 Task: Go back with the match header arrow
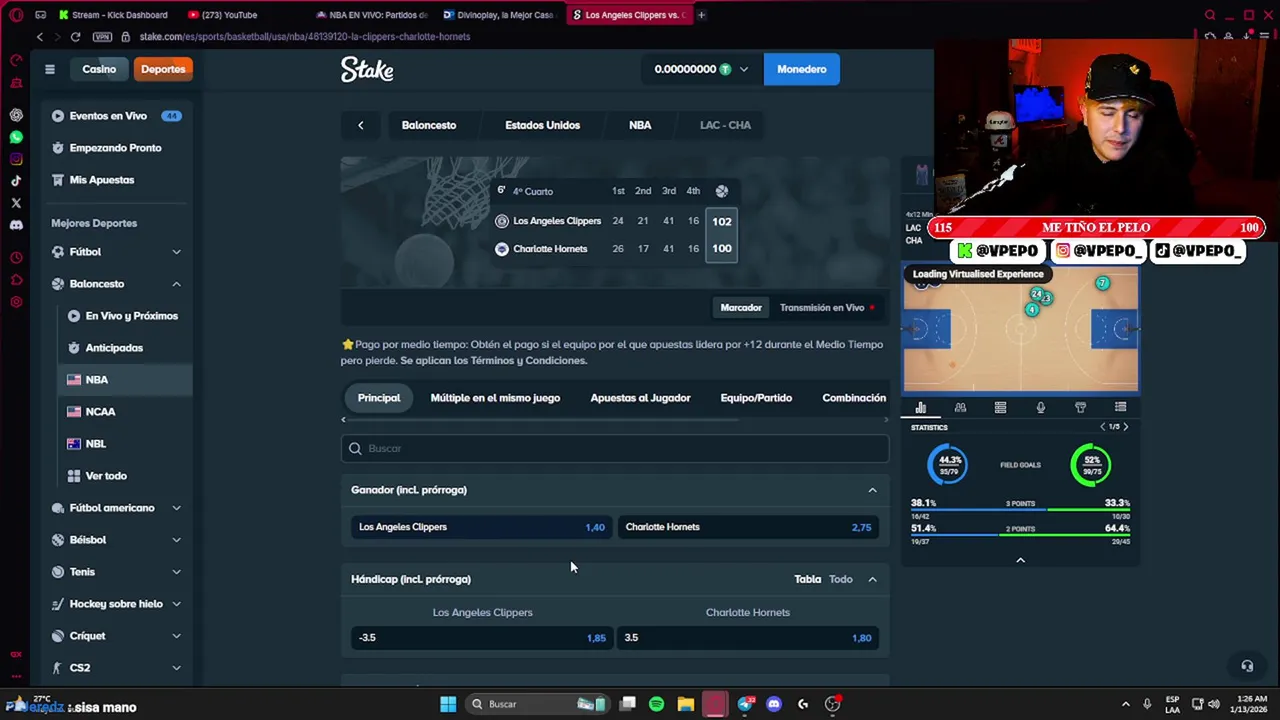tap(361, 125)
